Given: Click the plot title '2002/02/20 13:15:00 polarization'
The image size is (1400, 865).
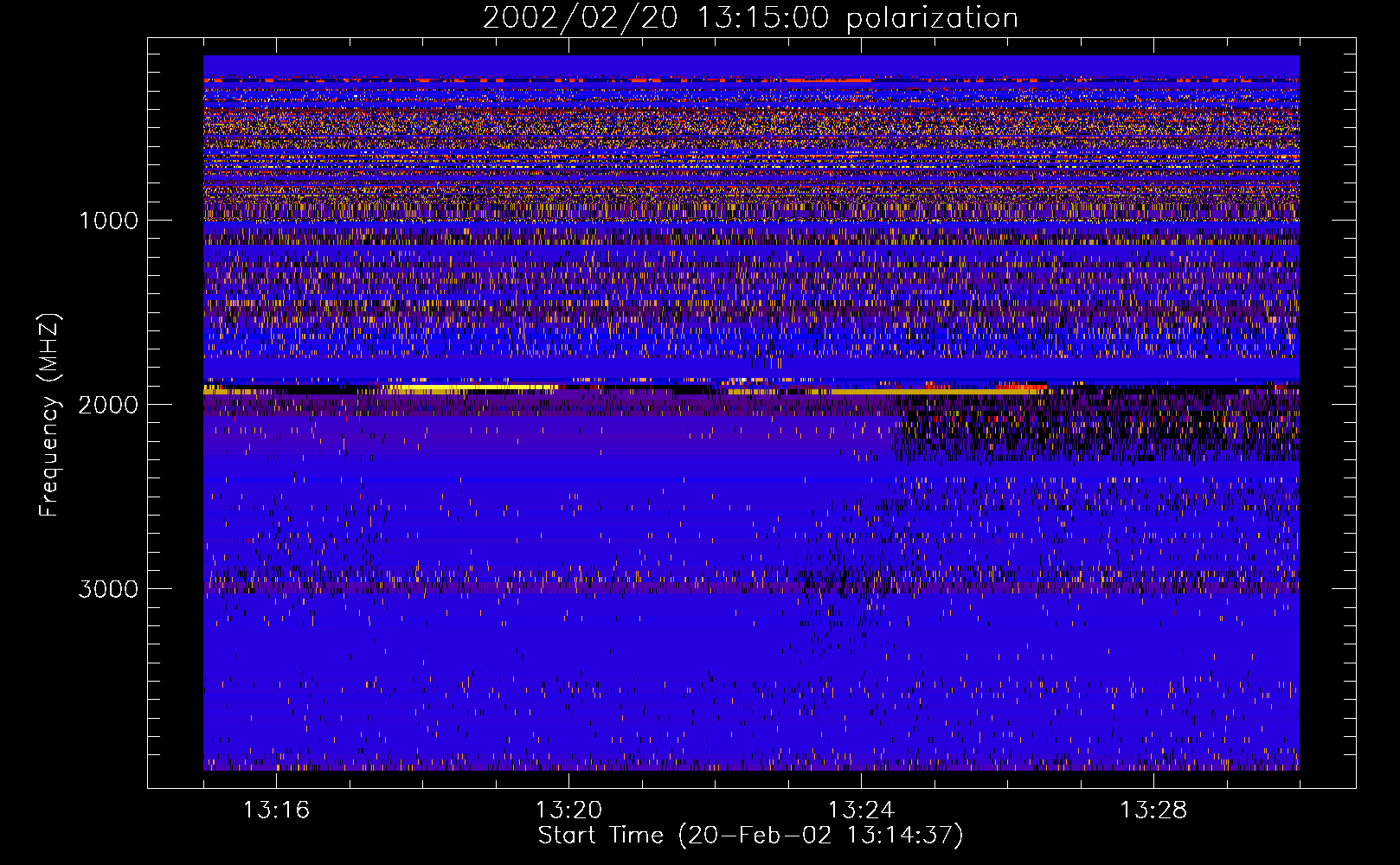Looking at the screenshot, I should point(750,18).
